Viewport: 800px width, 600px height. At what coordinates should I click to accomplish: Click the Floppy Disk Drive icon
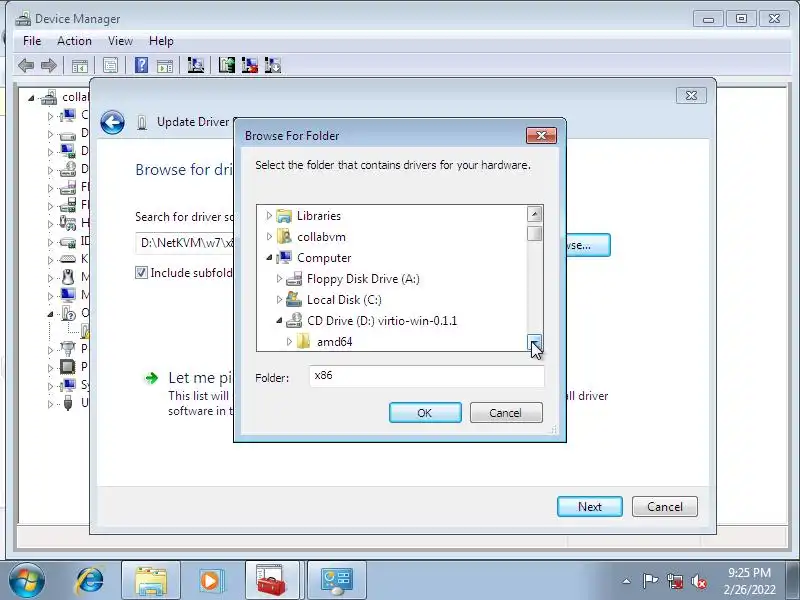(294, 279)
